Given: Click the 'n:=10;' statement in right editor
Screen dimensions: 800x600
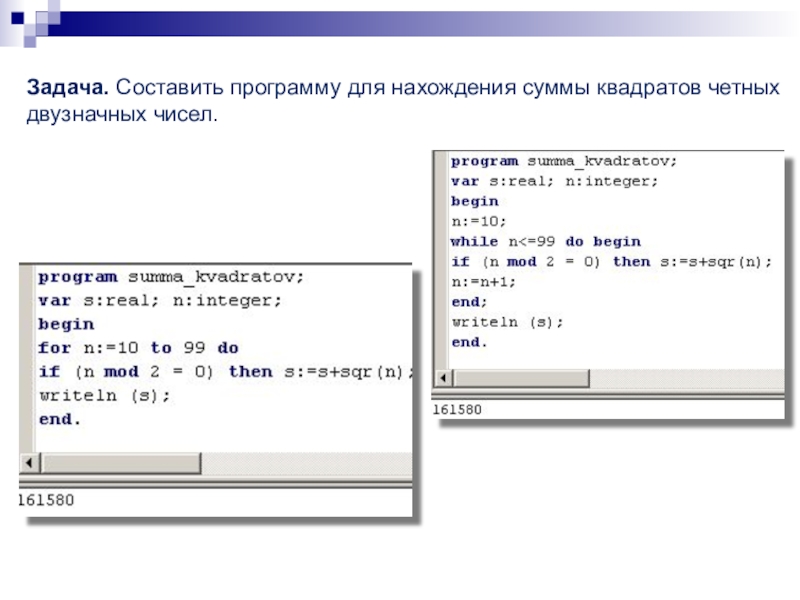Looking at the screenshot, I should pyautogui.click(x=479, y=221).
